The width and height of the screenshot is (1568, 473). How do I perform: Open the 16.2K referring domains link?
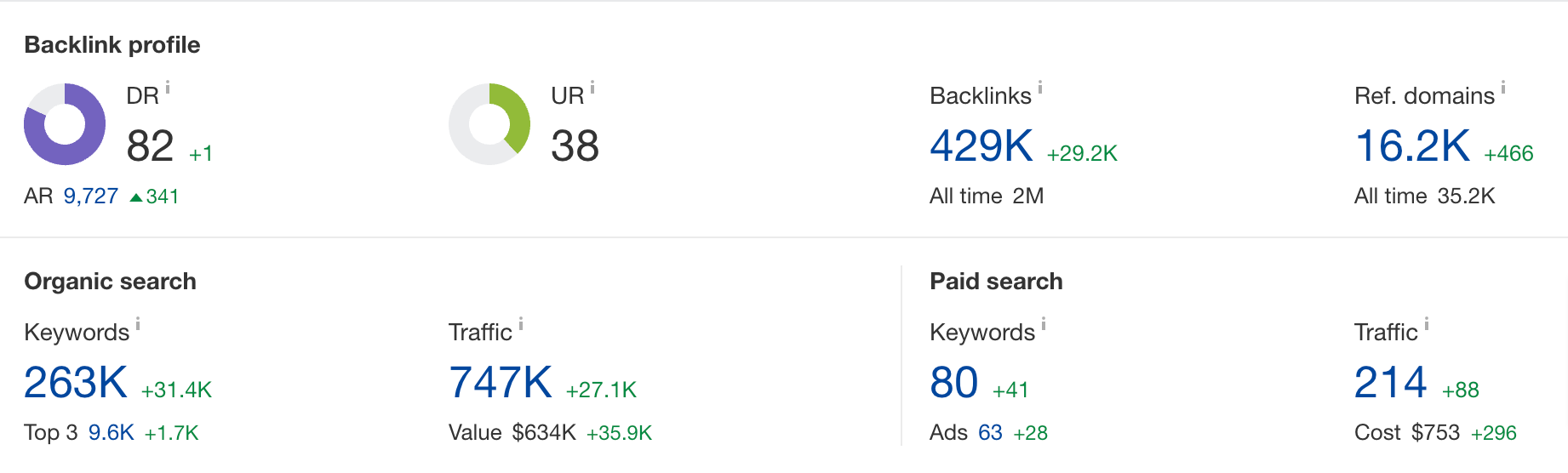click(1411, 146)
